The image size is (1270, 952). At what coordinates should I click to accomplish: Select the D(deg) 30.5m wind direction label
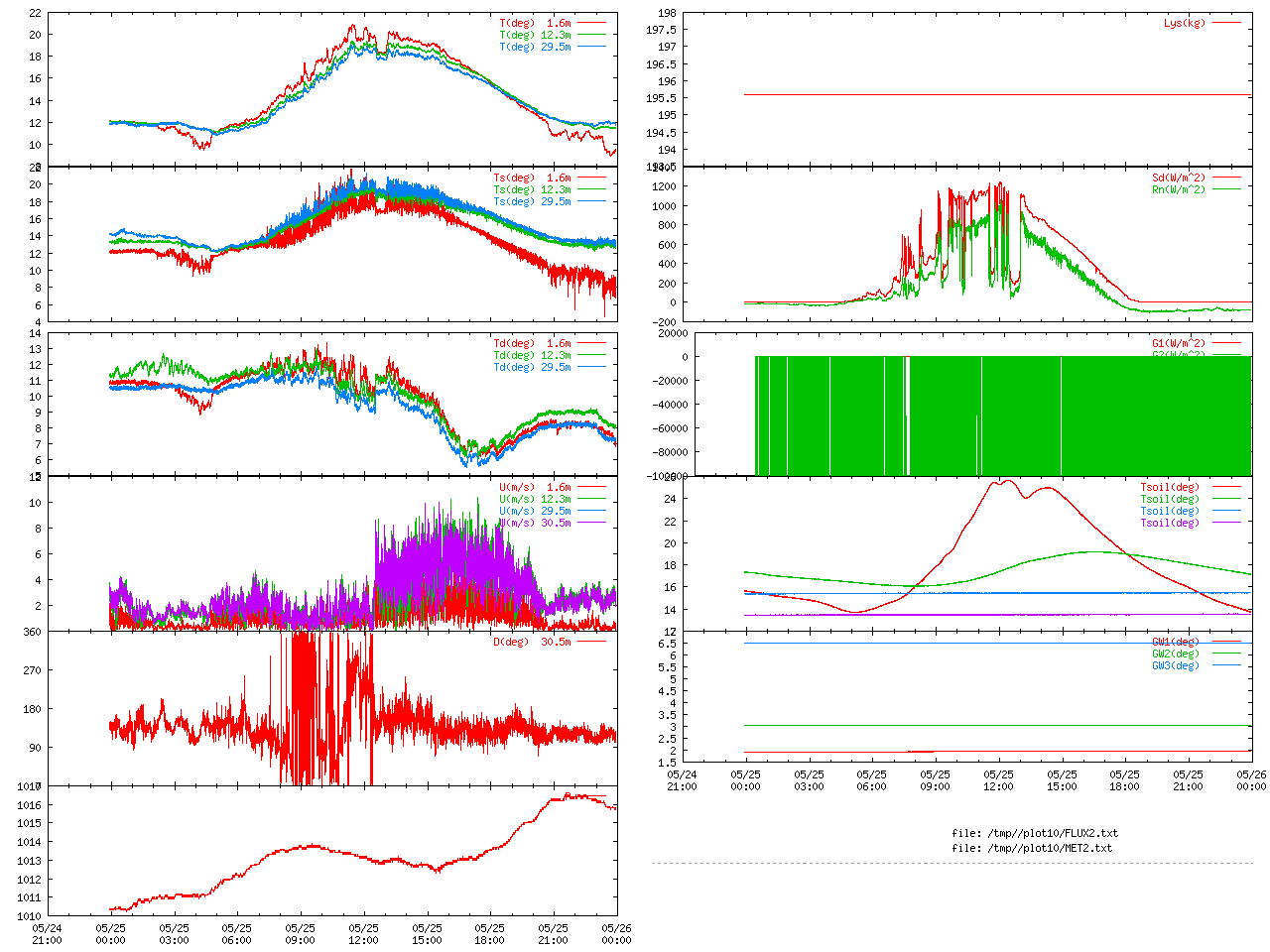532,643
